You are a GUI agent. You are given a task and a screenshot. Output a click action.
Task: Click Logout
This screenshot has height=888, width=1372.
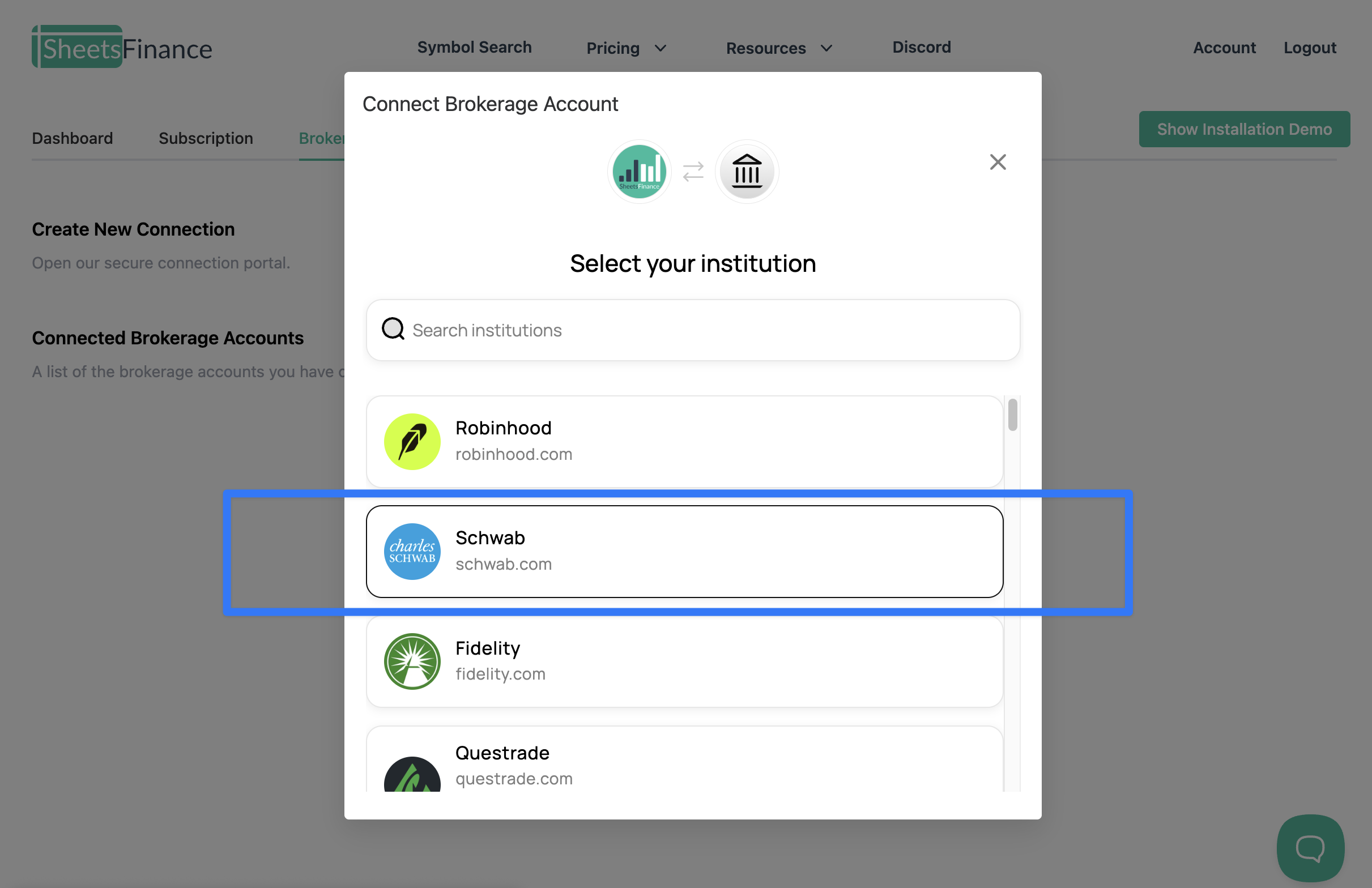point(1309,48)
